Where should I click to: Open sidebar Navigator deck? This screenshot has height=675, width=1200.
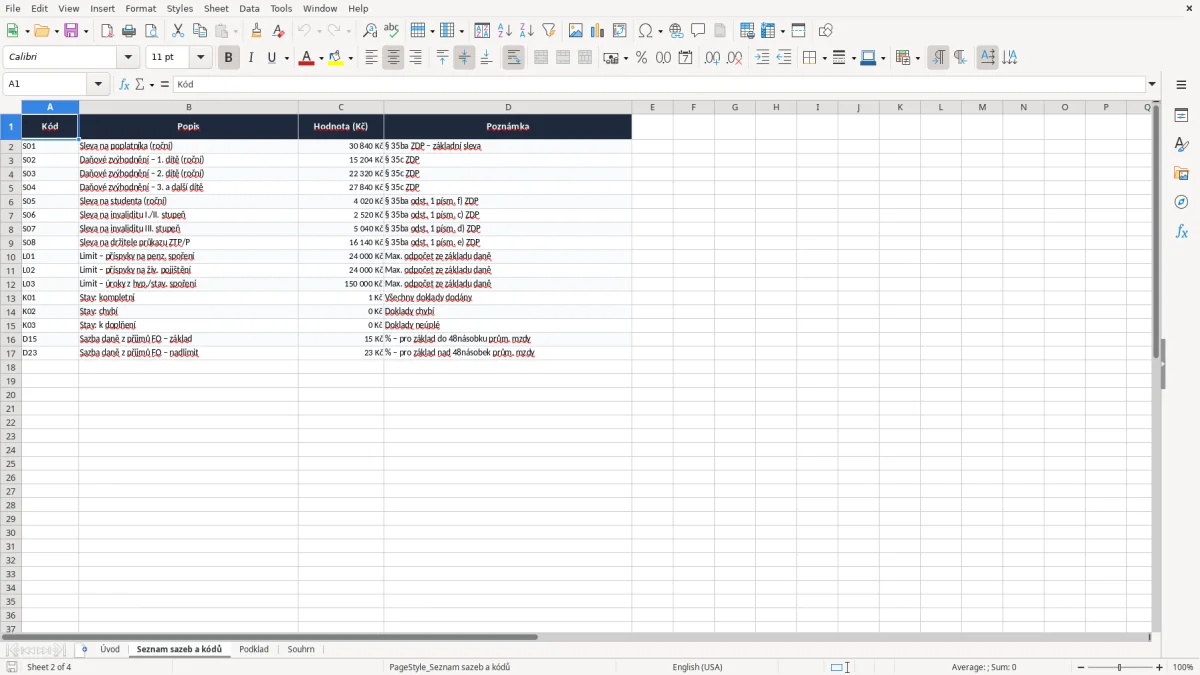[x=1181, y=203]
